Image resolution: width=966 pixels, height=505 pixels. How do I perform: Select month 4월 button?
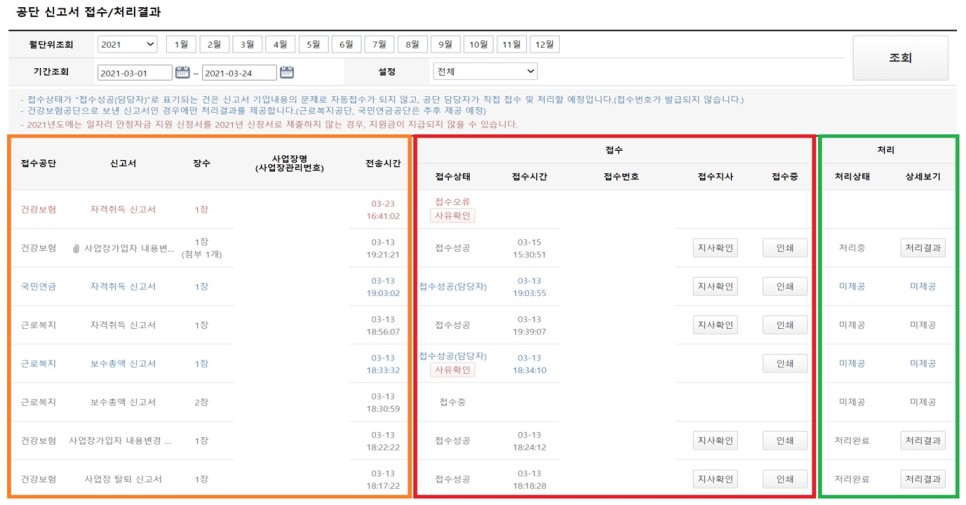point(280,44)
